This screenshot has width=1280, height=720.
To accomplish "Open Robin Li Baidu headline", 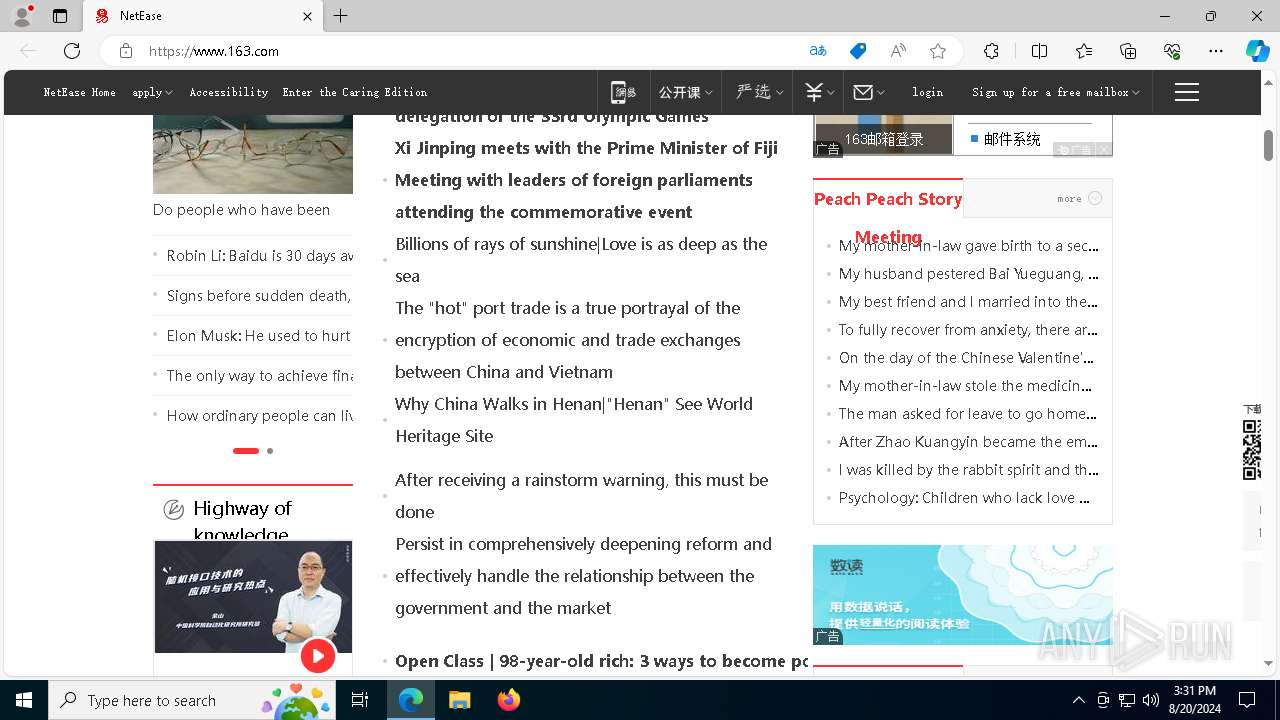I will coord(260,256).
